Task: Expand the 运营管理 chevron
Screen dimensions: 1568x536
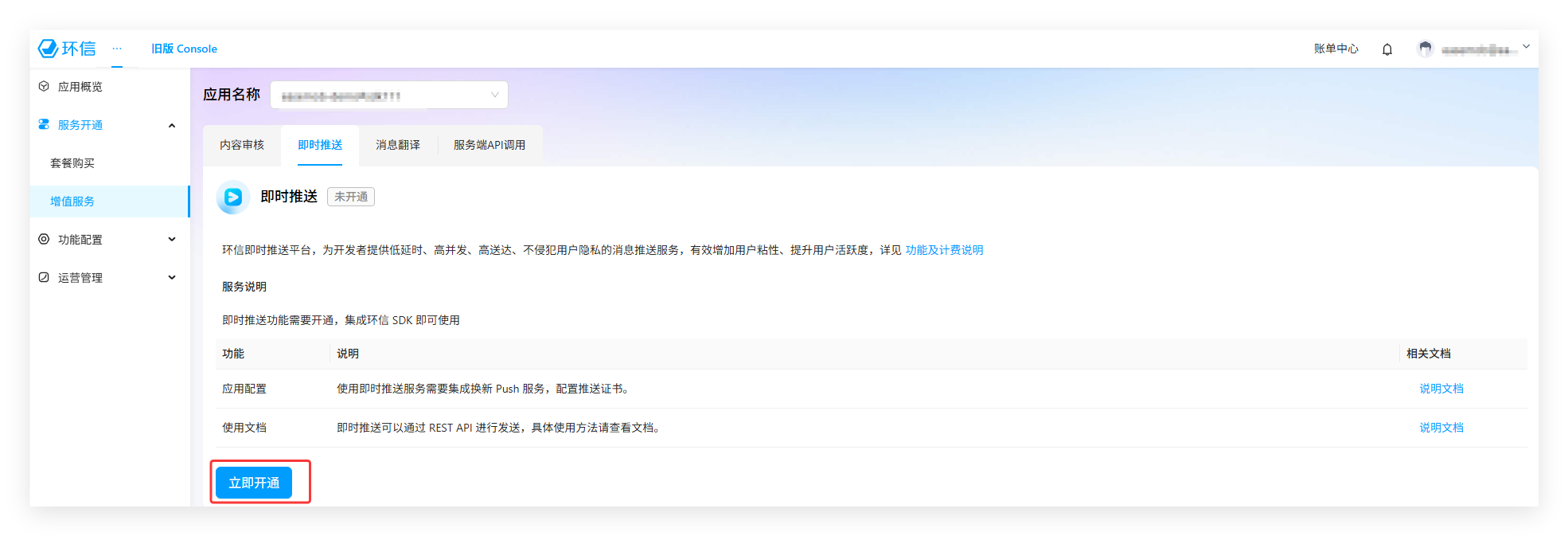Action: (172, 277)
